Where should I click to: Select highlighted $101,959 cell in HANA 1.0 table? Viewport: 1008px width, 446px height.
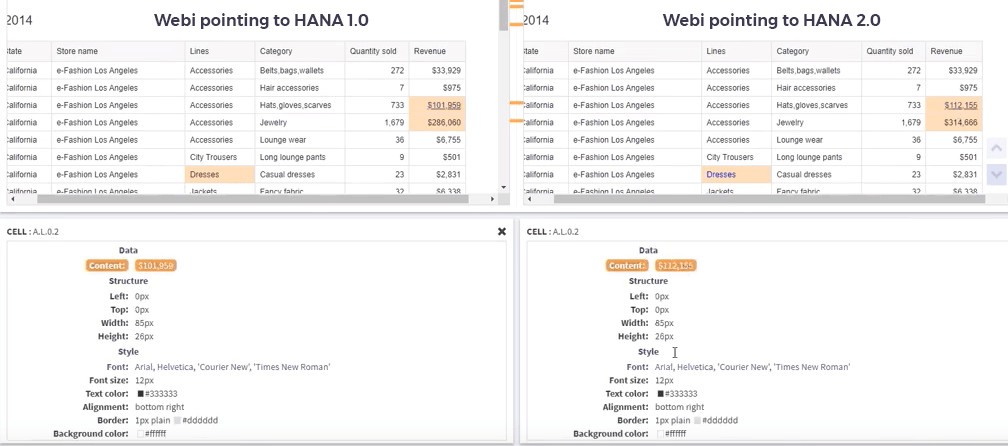(437, 105)
